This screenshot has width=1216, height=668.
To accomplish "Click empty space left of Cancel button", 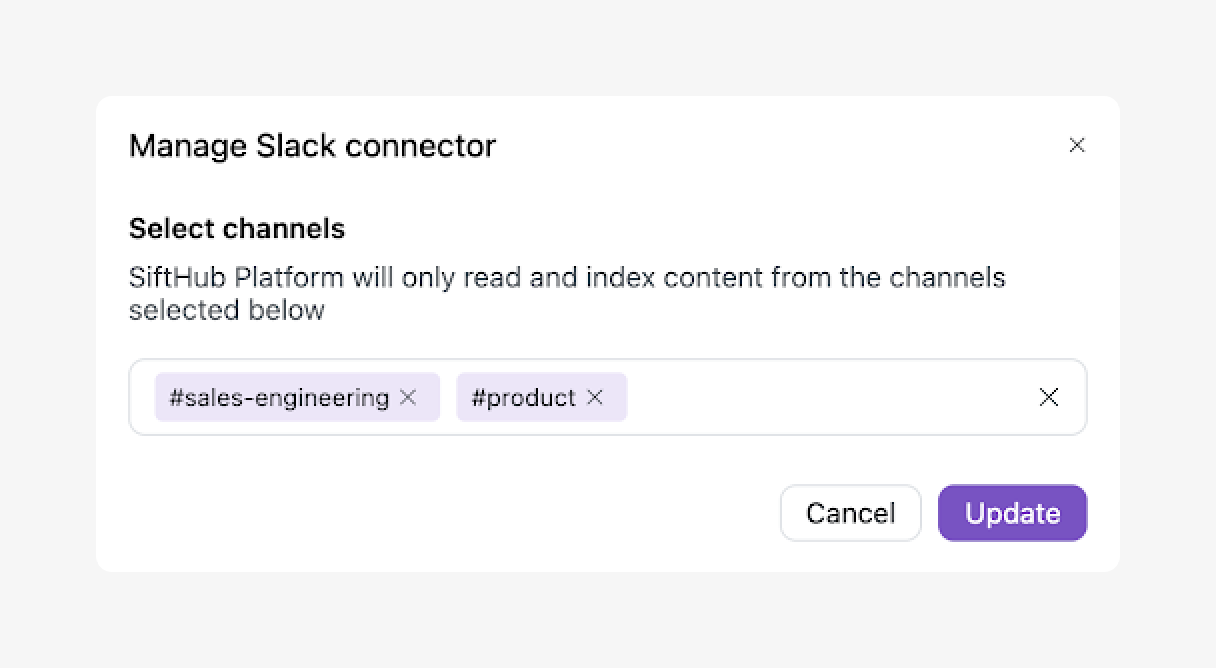I will click(x=500, y=513).
